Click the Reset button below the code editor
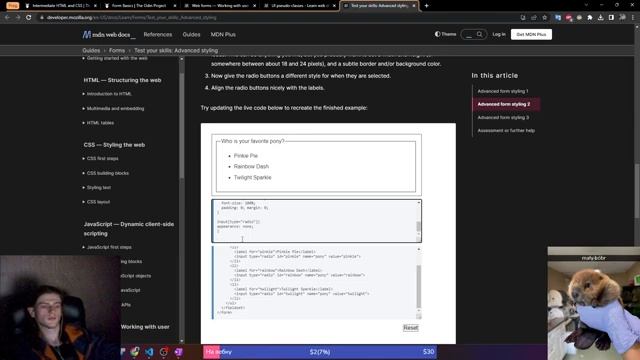Viewport: 640px width, 360px height. click(x=411, y=328)
